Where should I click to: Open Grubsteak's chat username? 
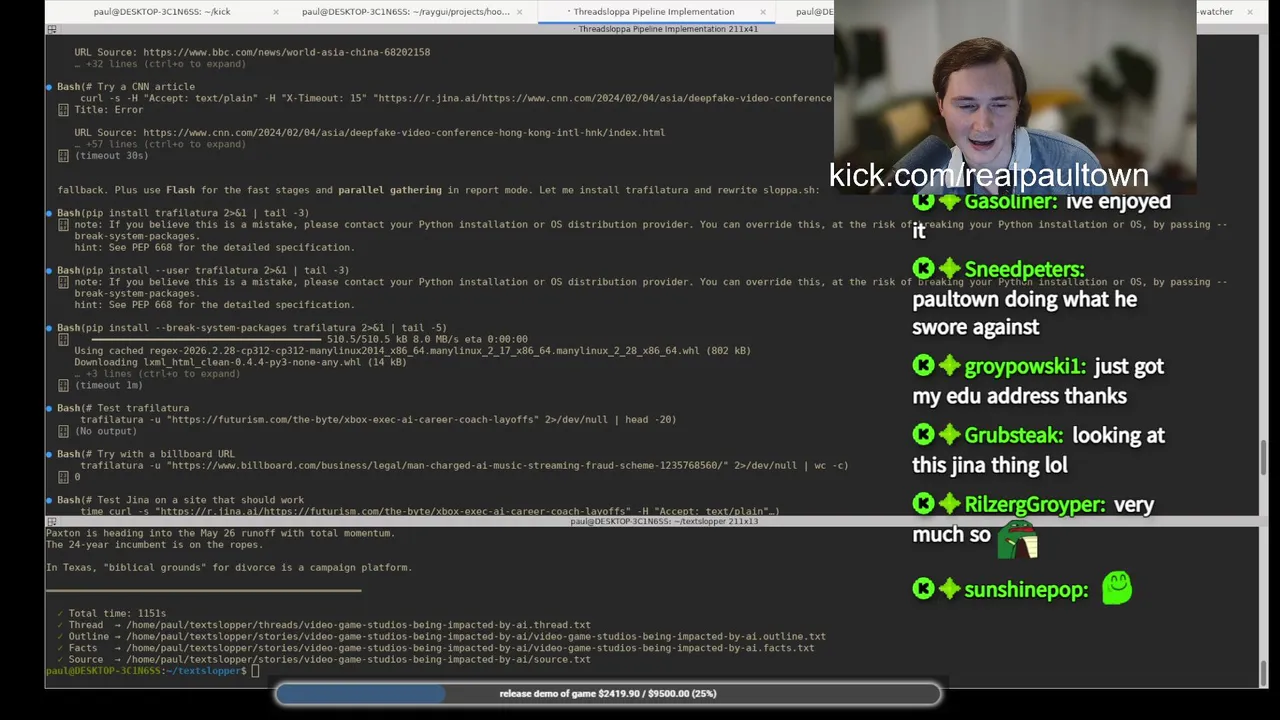point(1013,436)
